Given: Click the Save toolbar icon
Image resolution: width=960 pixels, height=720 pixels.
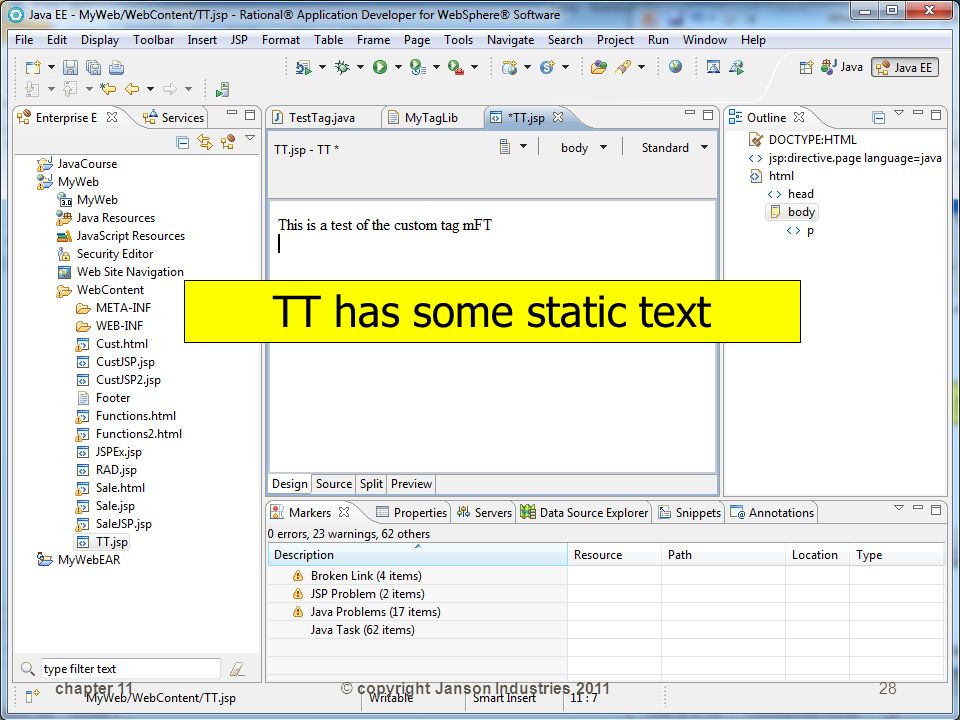Looking at the screenshot, I should point(70,67).
